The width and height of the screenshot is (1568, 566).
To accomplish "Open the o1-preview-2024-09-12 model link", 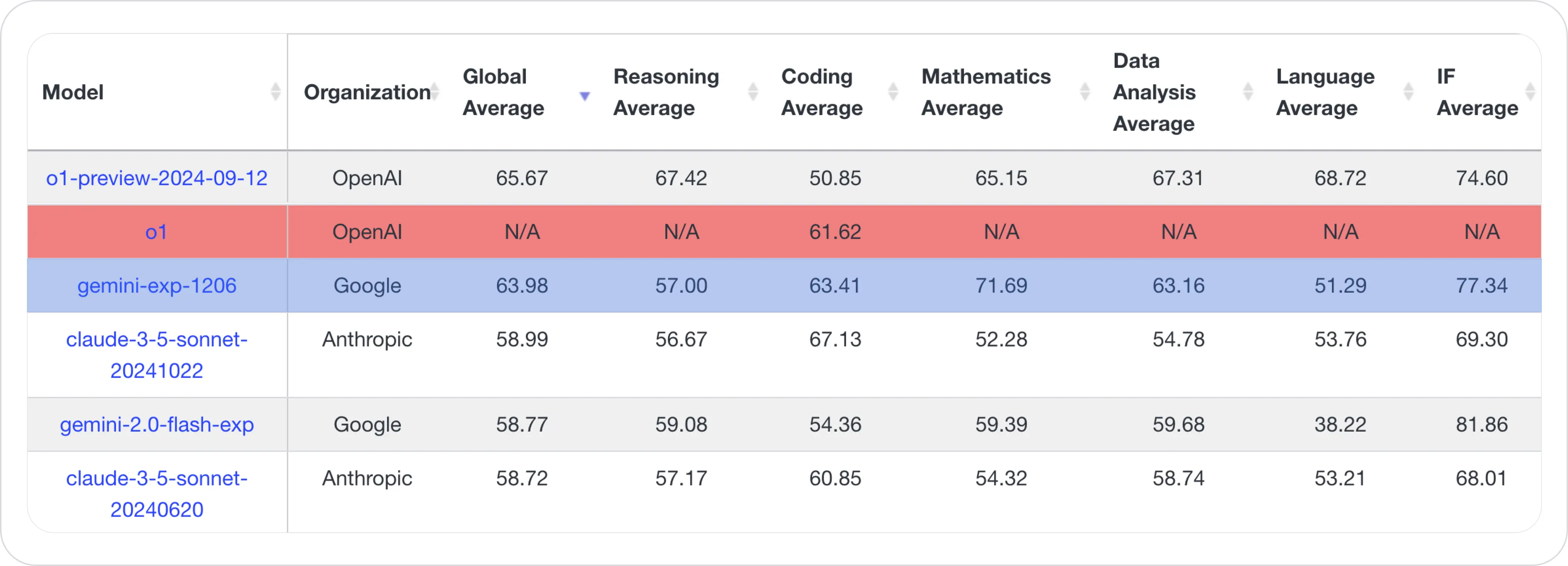I will coord(156,177).
